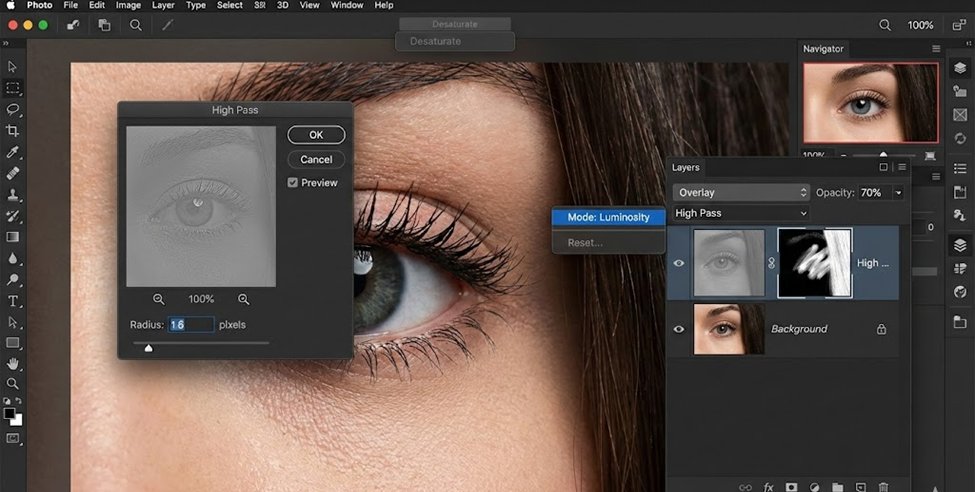Select the Healing Brush bandage tool
The width and height of the screenshot is (975, 492).
click(x=12, y=173)
